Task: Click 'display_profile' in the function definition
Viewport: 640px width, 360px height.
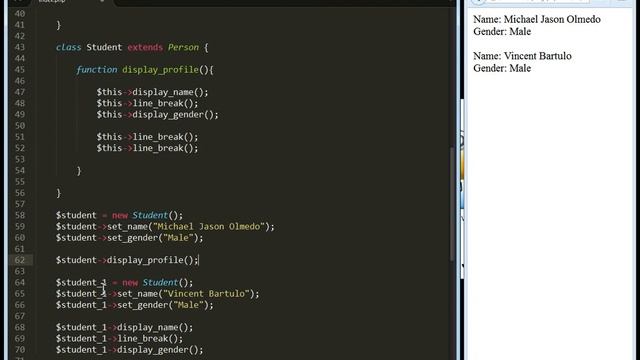Action: pyautogui.click(x=160, y=70)
